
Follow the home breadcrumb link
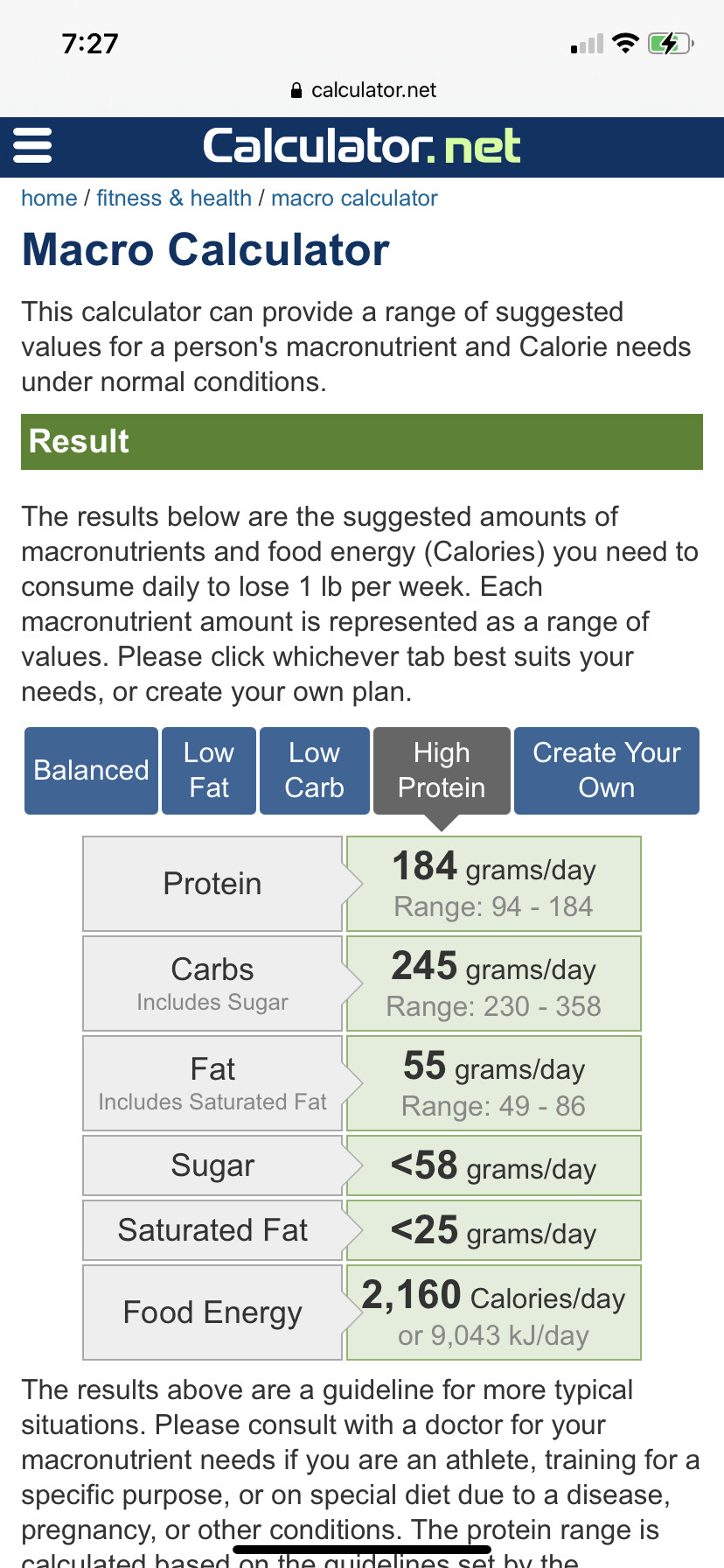pyautogui.click(x=49, y=199)
